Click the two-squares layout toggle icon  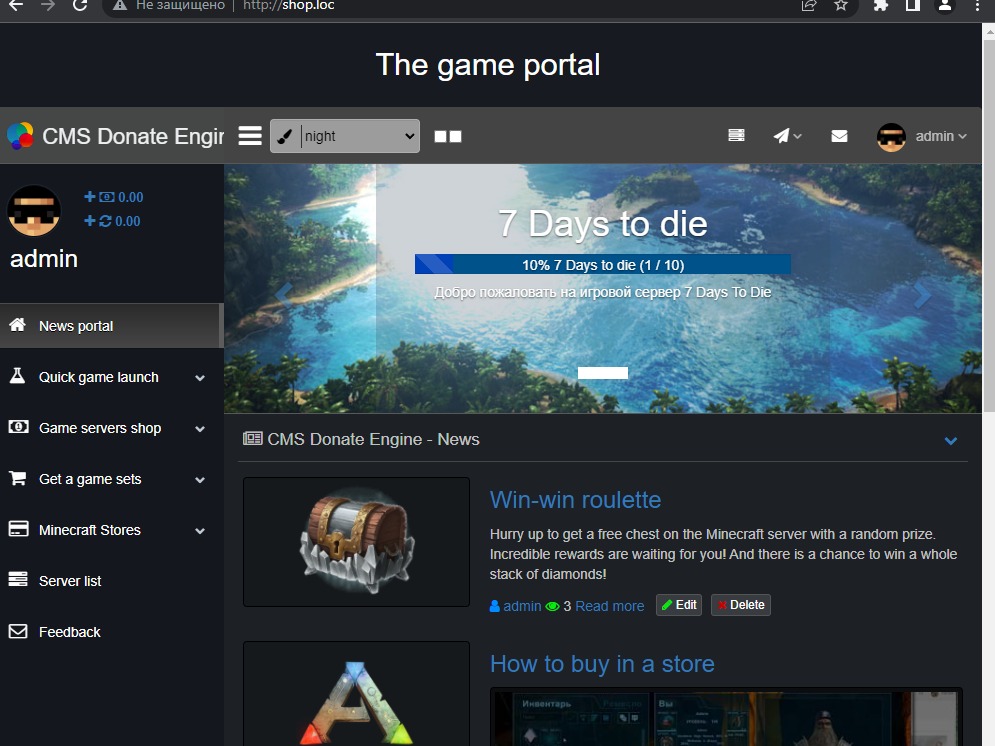448,136
